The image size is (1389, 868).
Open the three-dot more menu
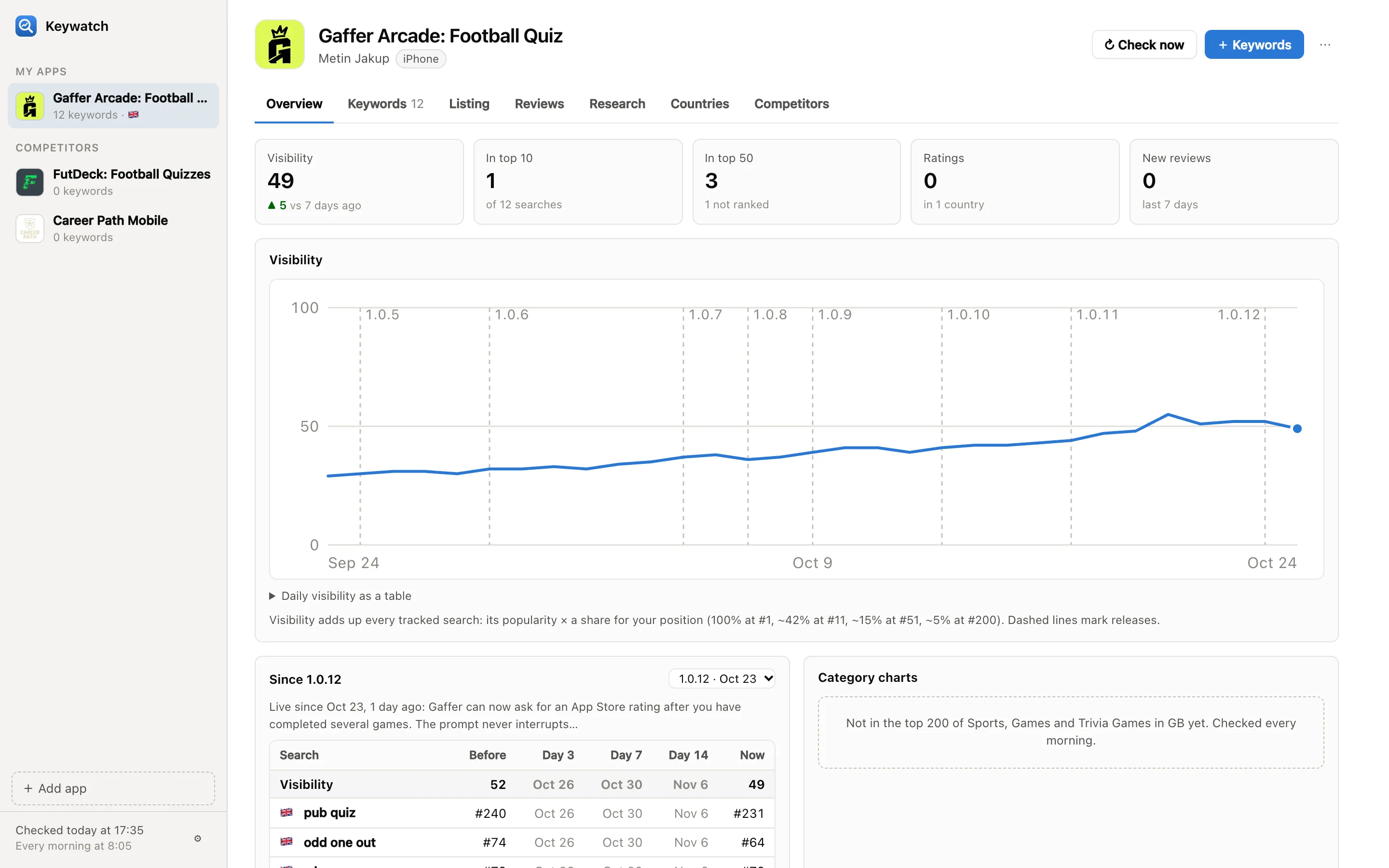[1325, 45]
